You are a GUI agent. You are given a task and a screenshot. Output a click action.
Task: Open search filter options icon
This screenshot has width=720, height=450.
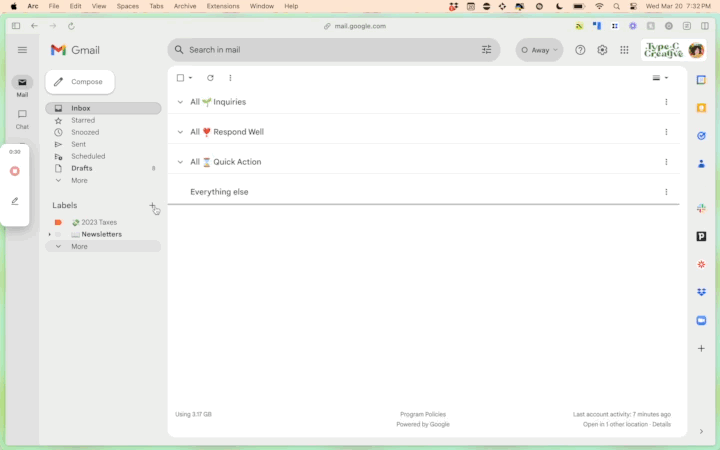coord(487,50)
